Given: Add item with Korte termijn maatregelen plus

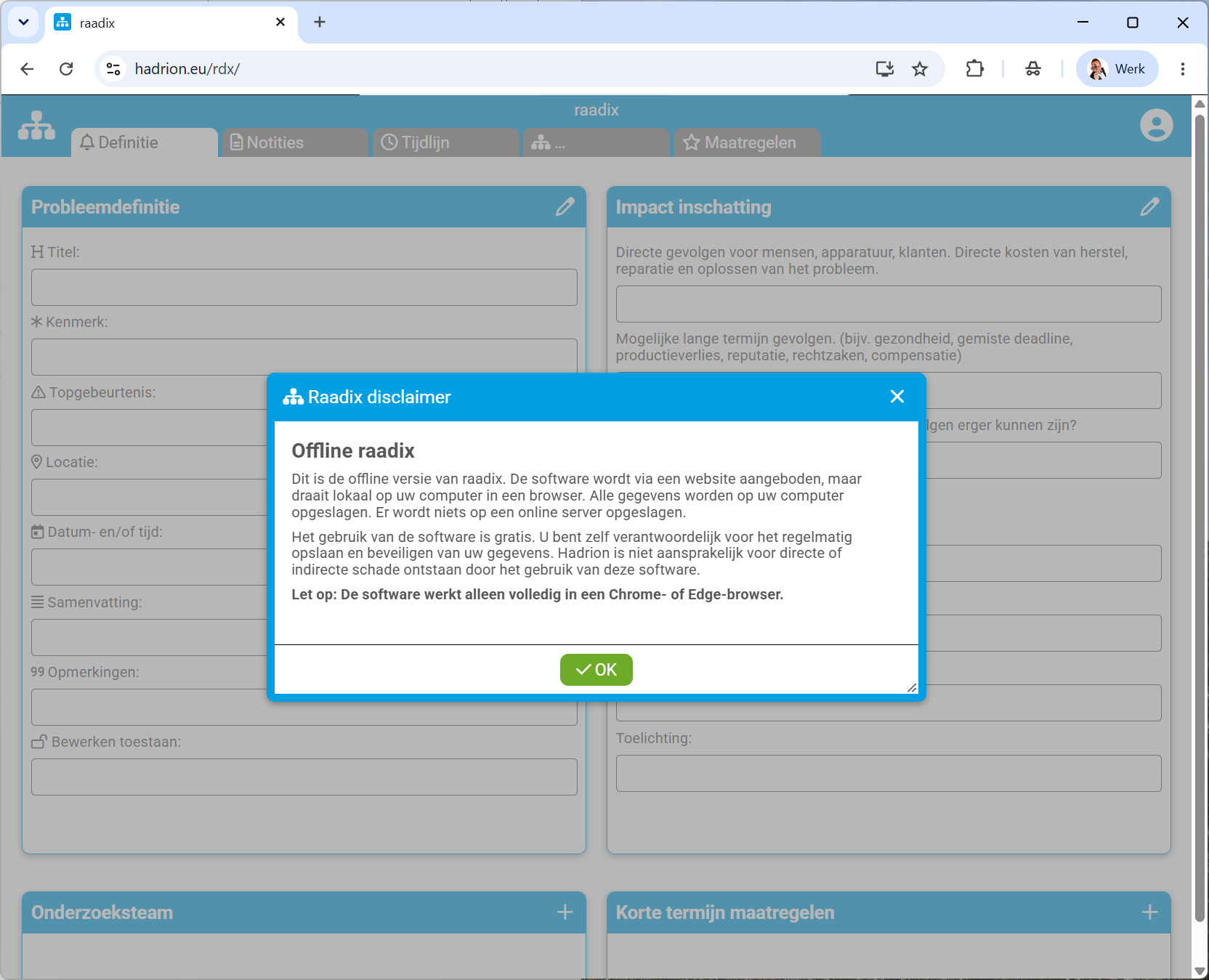Looking at the screenshot, I should coord(1149,912).
